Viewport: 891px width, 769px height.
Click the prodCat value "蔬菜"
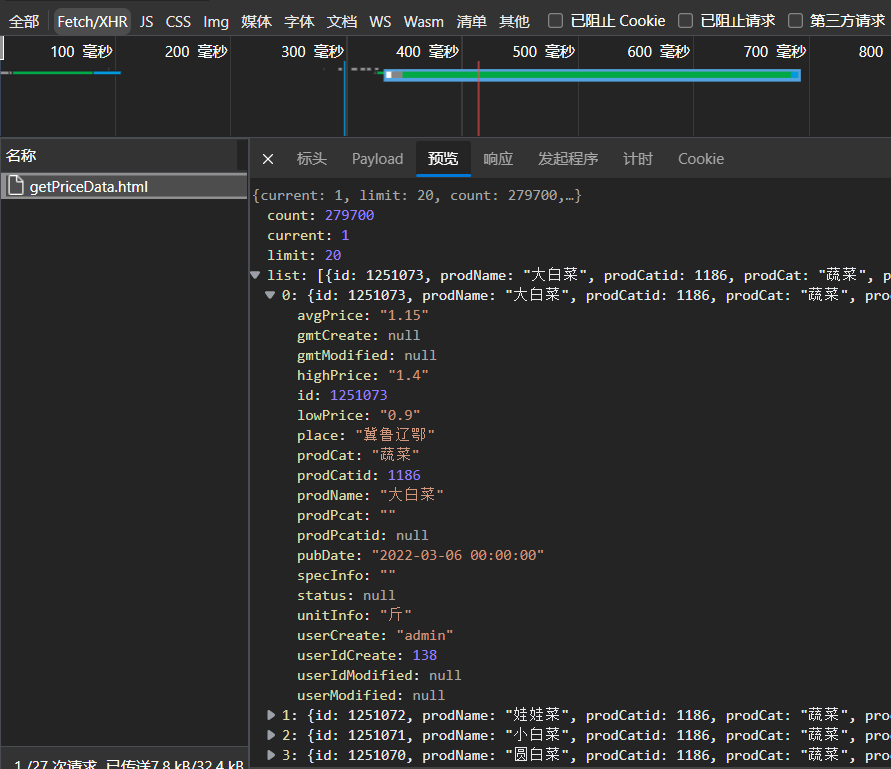[395, 455]
